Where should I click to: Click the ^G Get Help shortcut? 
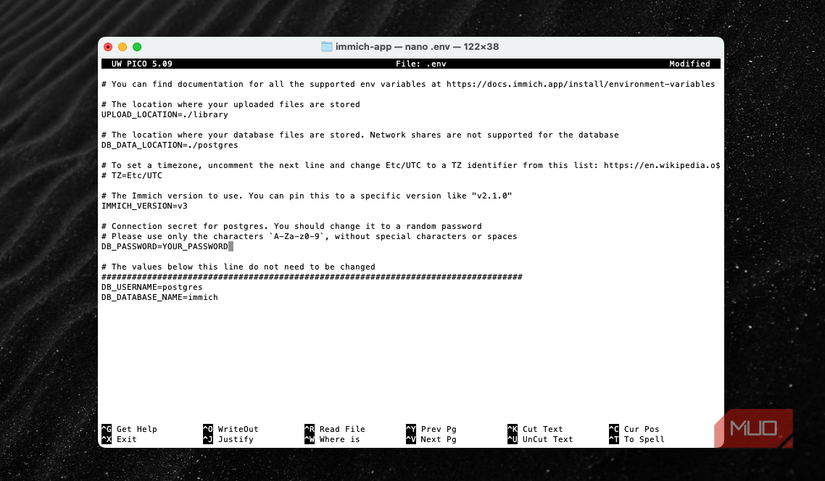(x=129, y=429)
